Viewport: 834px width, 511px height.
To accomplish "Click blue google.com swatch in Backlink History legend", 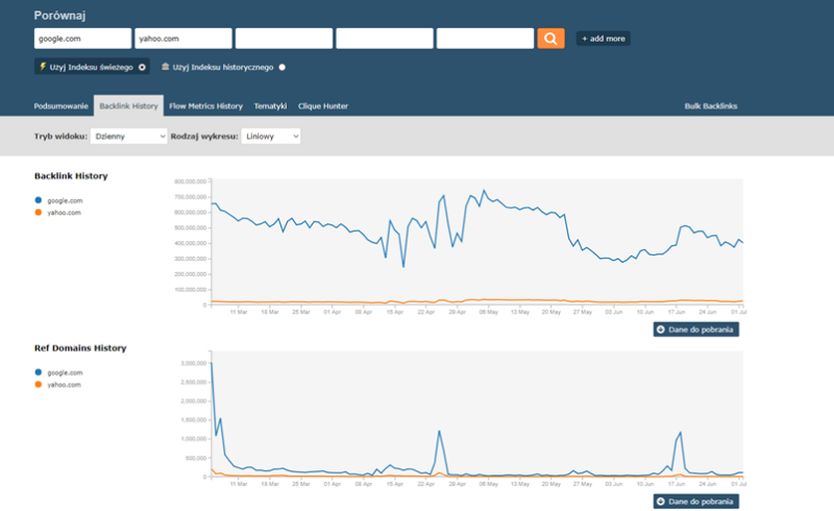I will pos(39,200).
